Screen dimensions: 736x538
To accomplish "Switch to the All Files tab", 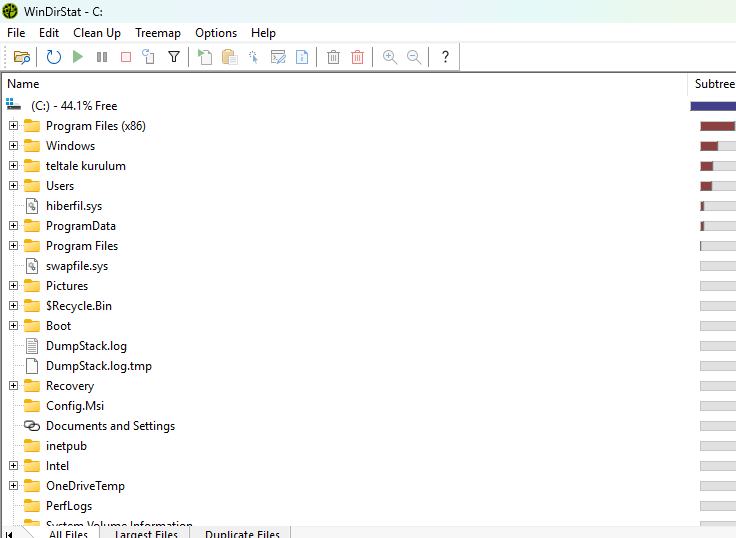I will [68, 533].
